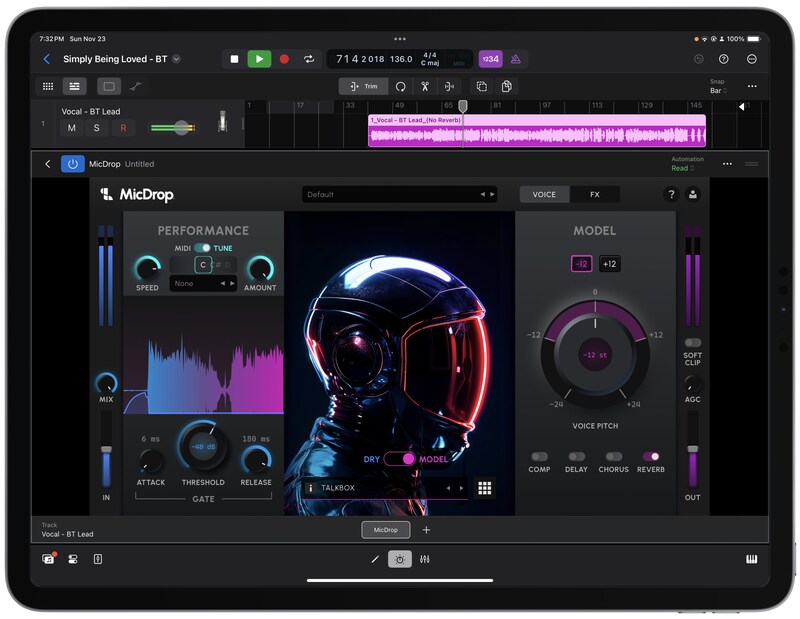Open the preset grid browser icon

(x=485, y=488)
